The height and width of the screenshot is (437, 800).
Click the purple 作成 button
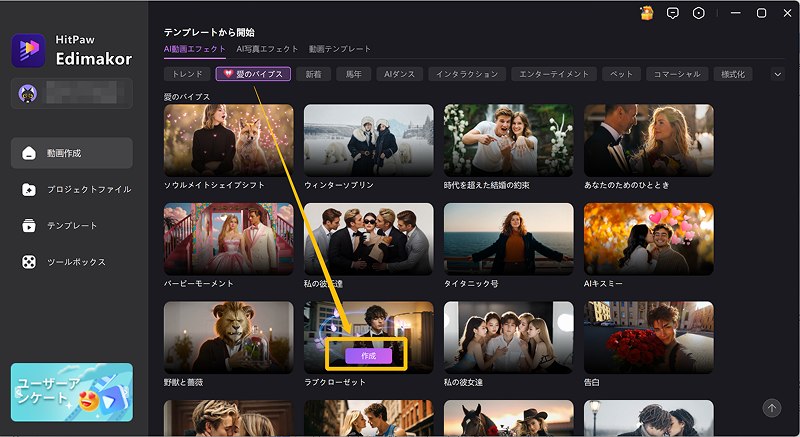coord(368,356)
